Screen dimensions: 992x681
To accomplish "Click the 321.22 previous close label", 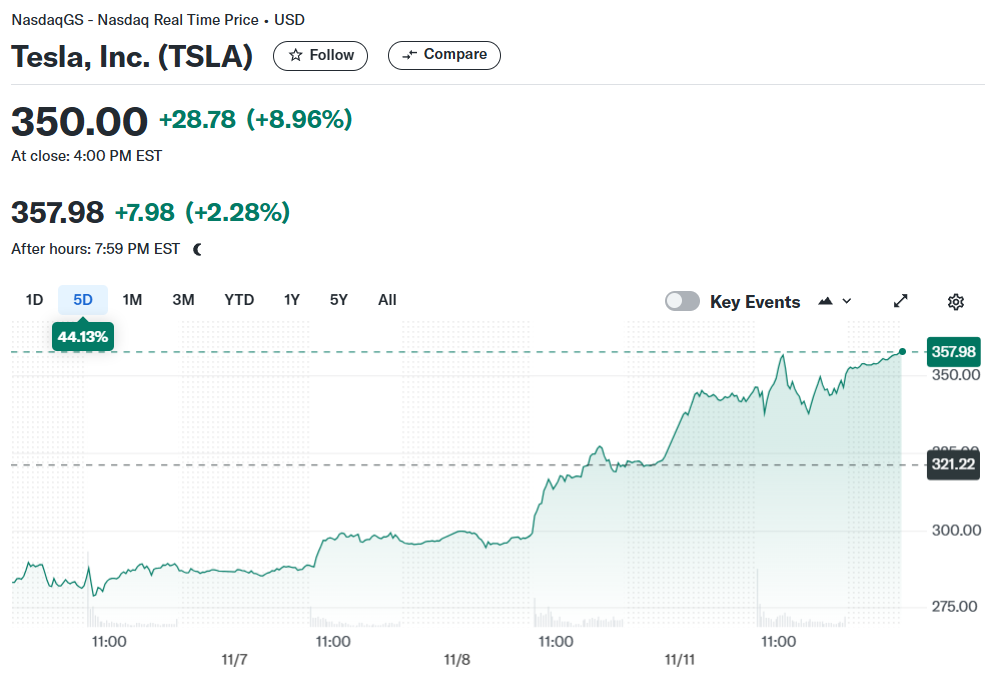I will [953, 465].
